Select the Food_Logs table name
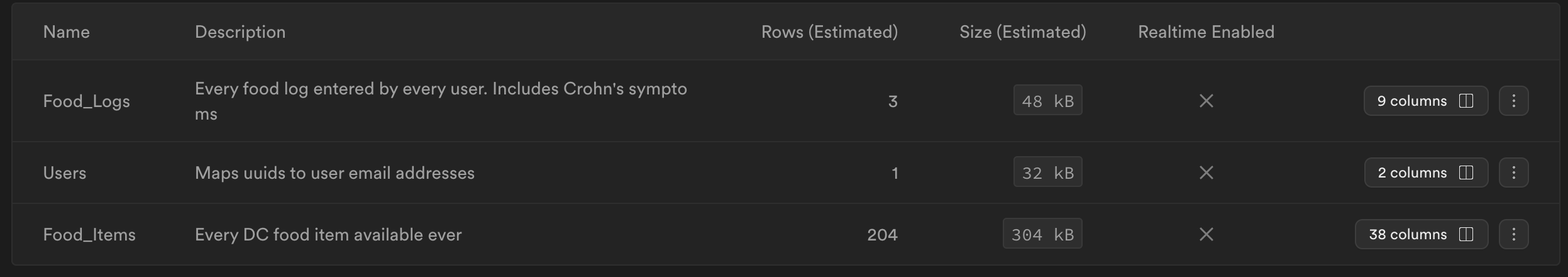Image resolution: width=1568 pixels, height=277 pixels. tap(87, 101)
